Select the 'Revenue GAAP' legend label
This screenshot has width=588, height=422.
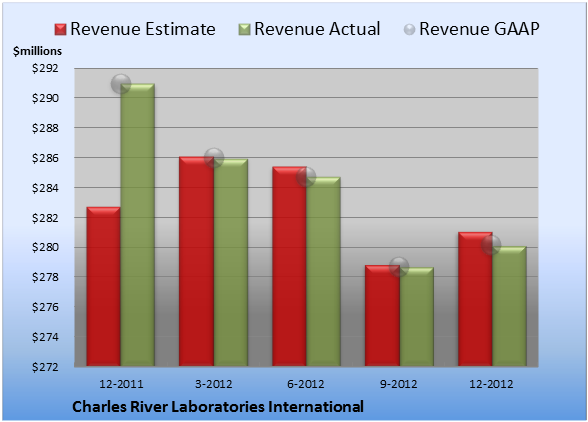tap(479, 29)
